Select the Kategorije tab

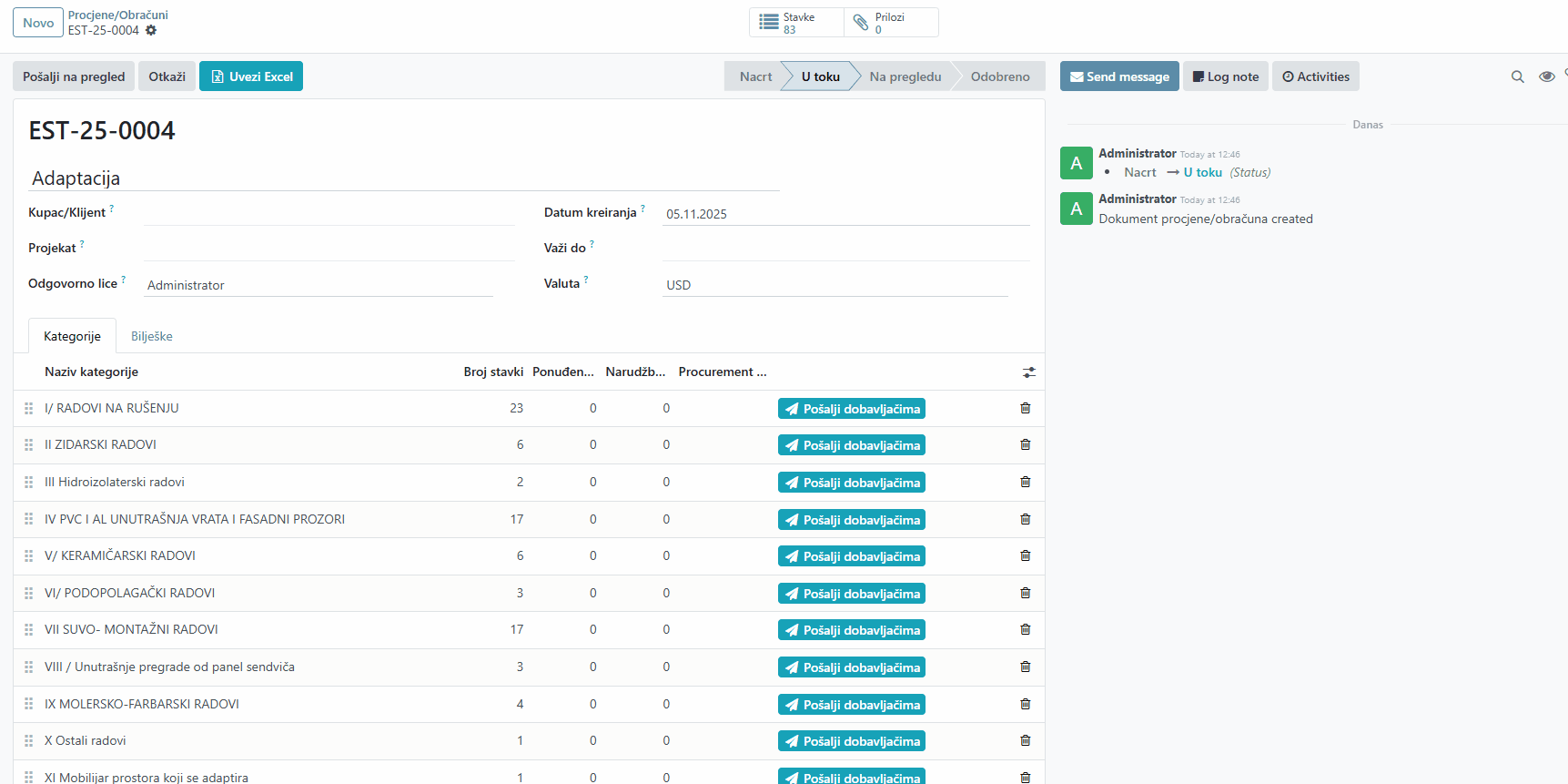point(72,337)
